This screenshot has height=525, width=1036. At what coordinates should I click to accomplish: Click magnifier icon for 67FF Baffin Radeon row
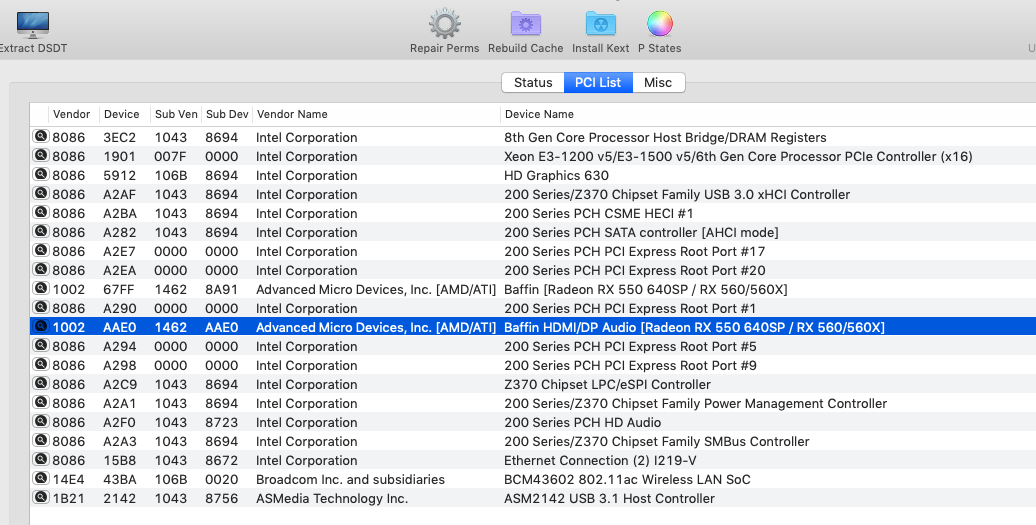pos(41,289)
